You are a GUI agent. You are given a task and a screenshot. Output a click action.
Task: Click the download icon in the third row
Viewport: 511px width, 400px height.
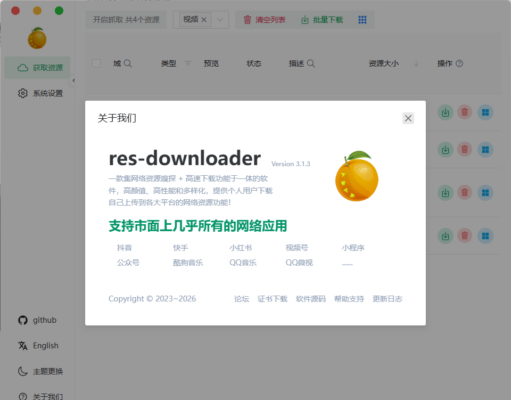pyautogui.click(x=445, y=193)
